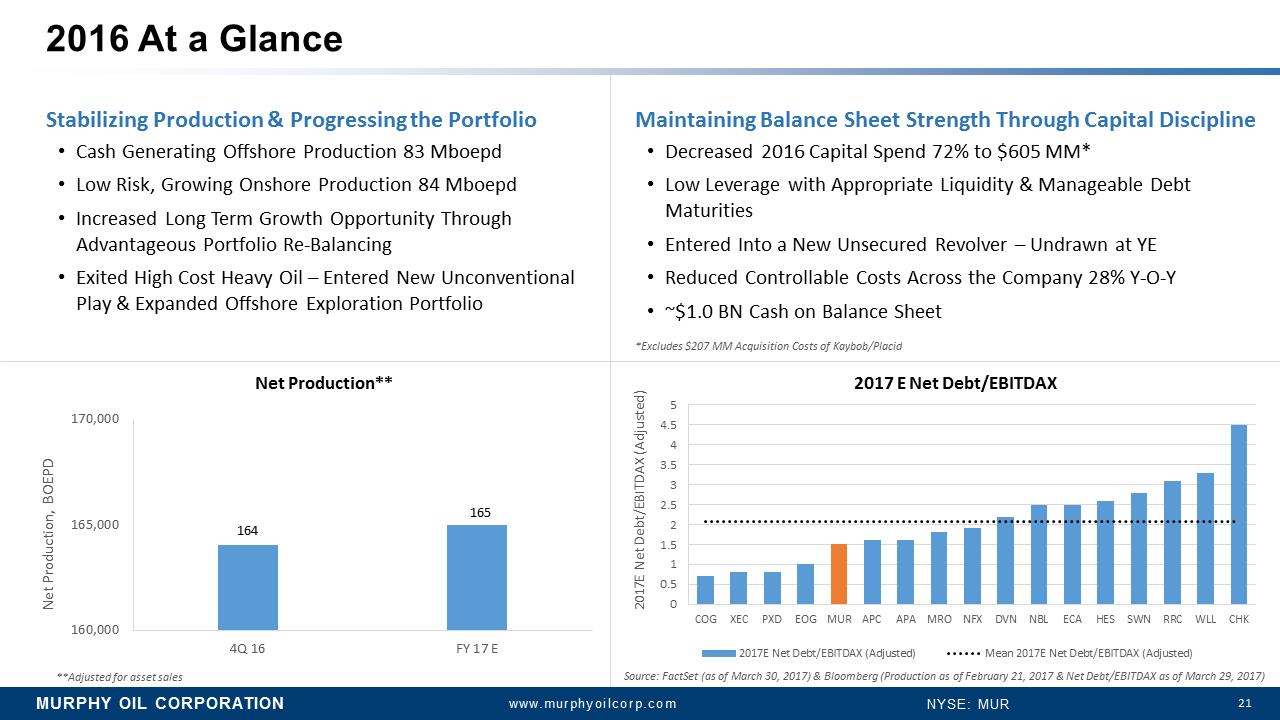Viewport: 1280px width, 720px height.
Task: Click slide number 21
Action: point(1245,703)
